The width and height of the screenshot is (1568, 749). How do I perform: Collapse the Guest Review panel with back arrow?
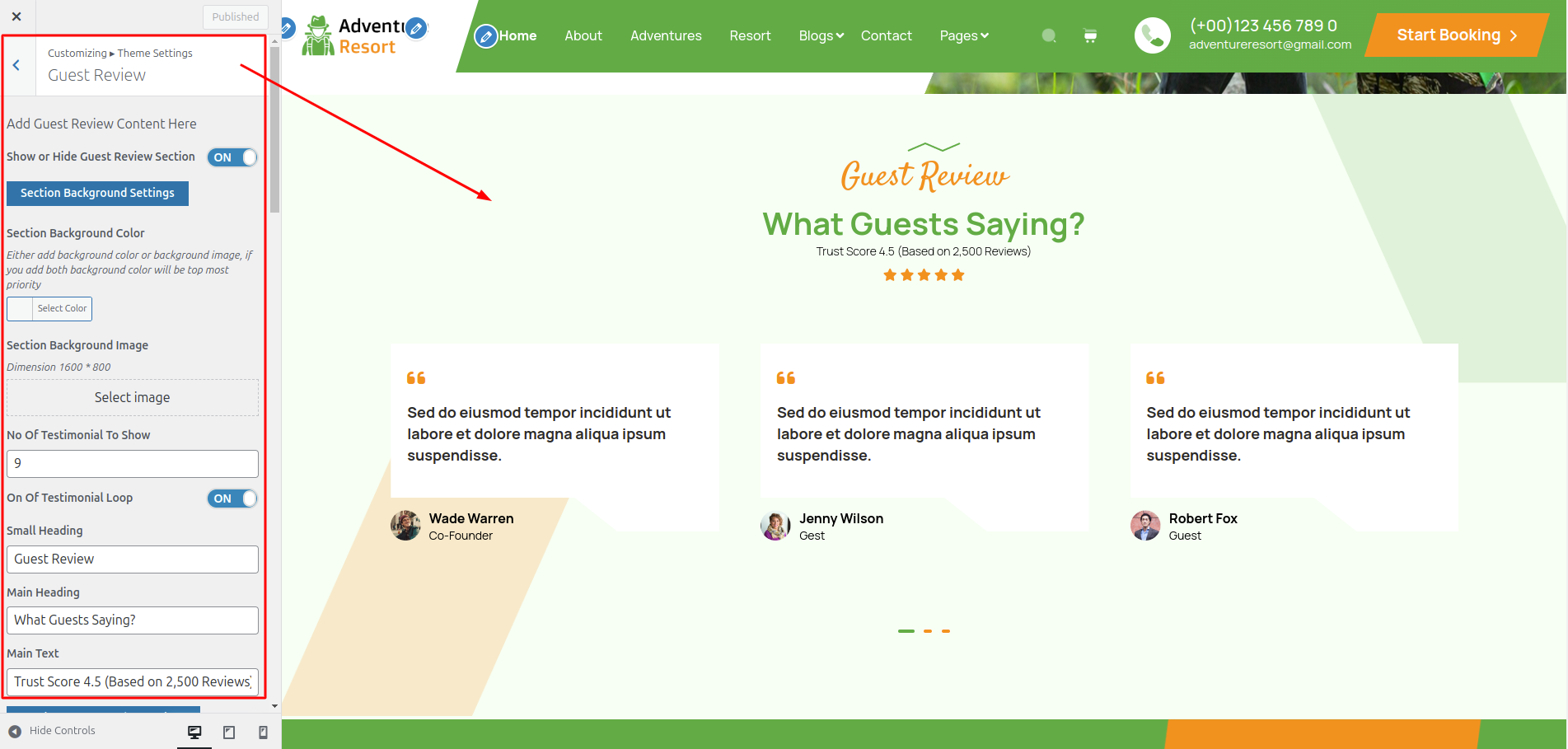(x=16, y=64)
